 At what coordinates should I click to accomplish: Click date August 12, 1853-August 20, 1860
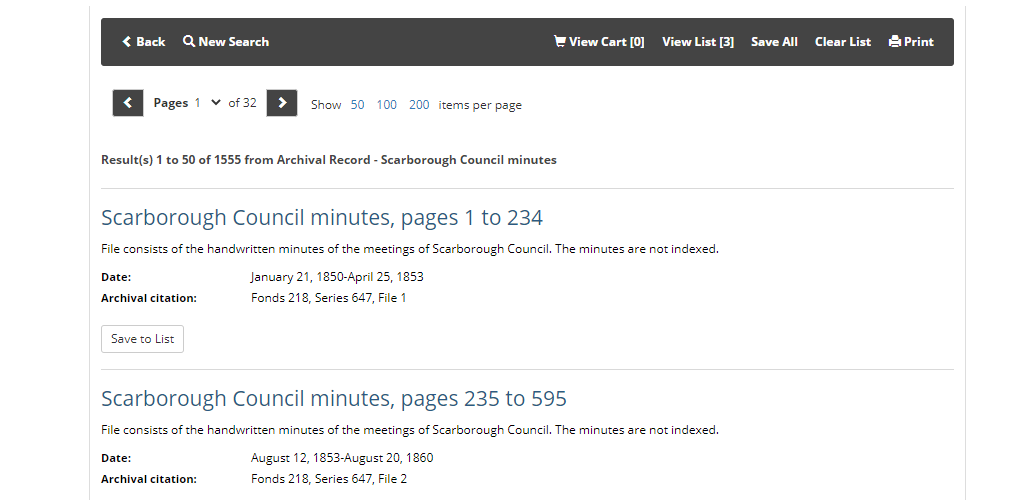click(342, 458)
